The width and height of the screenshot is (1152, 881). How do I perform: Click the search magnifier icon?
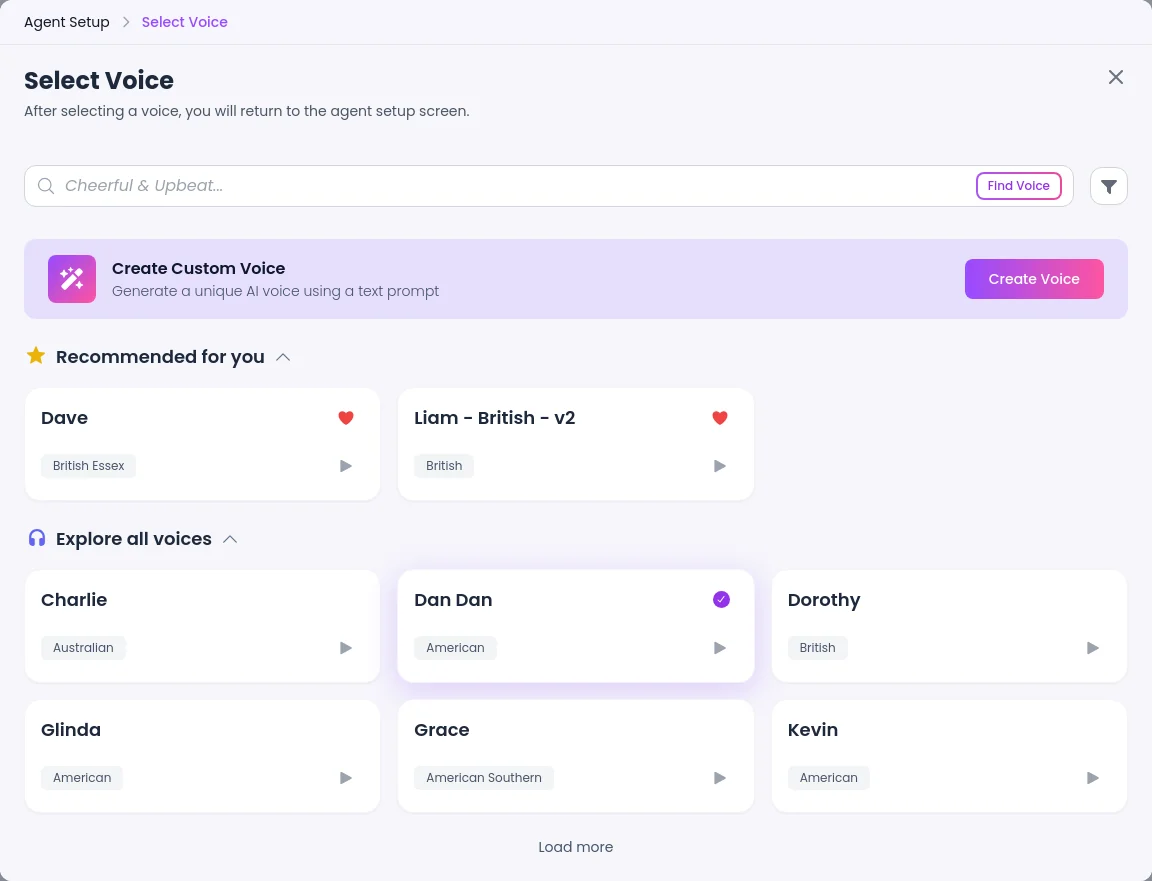click(x=46, y=186)
